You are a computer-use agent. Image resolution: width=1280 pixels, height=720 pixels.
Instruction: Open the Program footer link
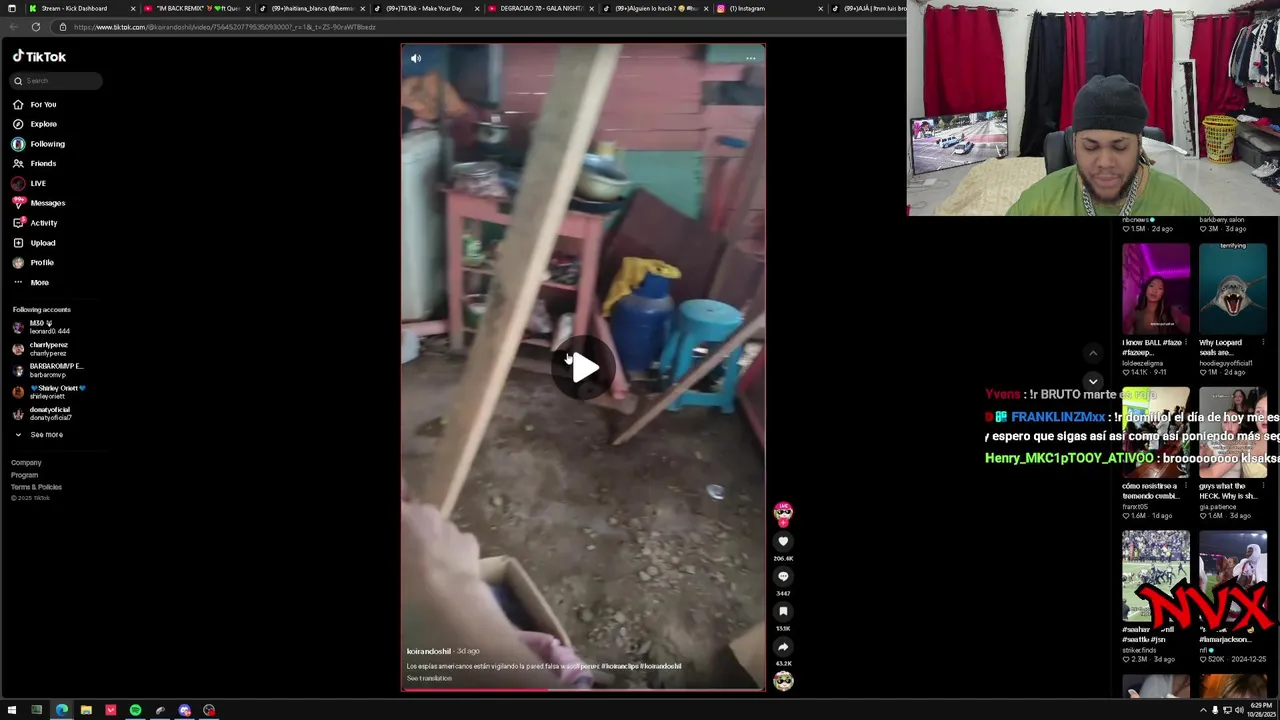click(x=24, y=475)
